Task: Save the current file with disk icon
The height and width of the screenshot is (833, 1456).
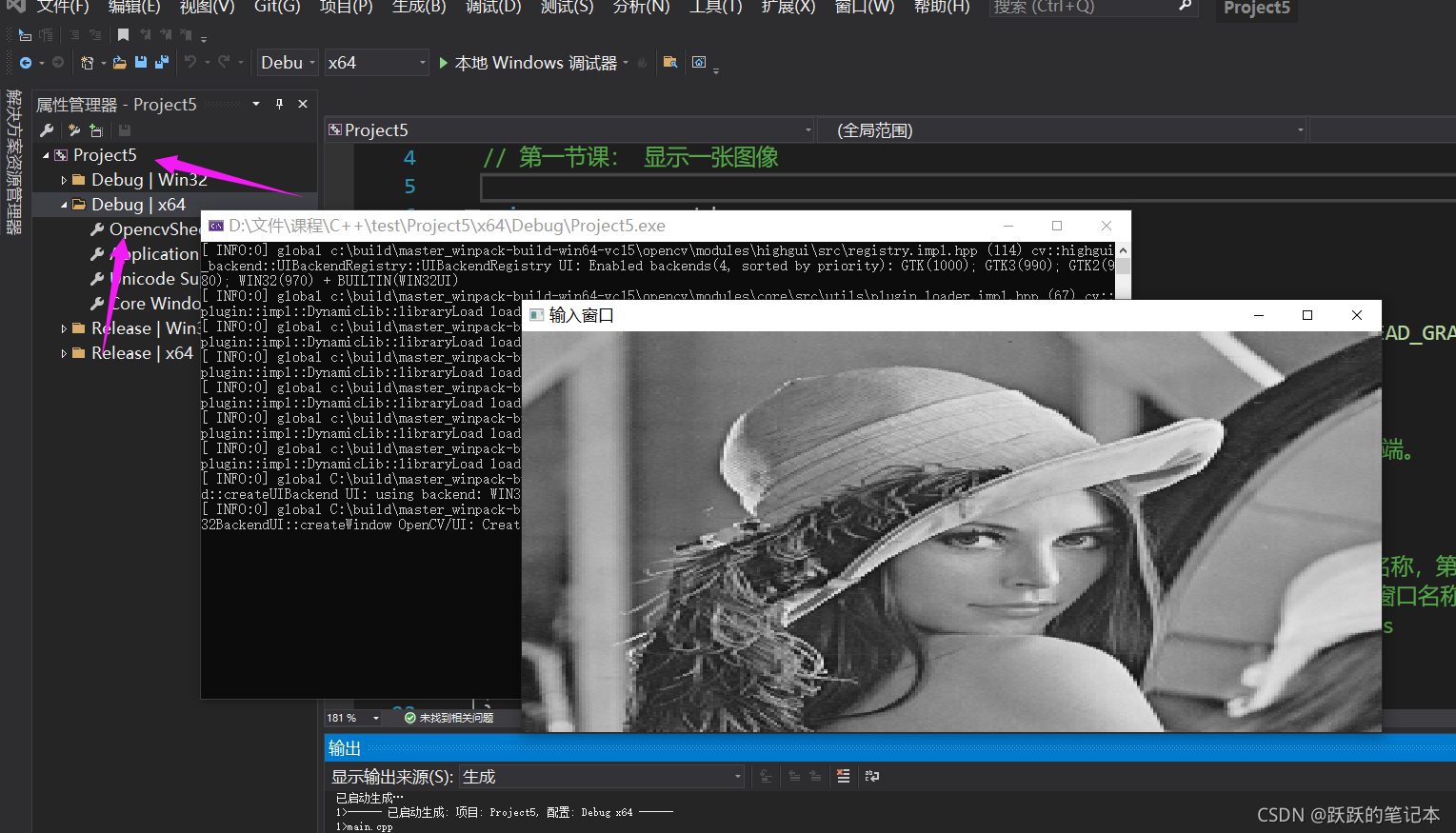Action: [141, 63]
